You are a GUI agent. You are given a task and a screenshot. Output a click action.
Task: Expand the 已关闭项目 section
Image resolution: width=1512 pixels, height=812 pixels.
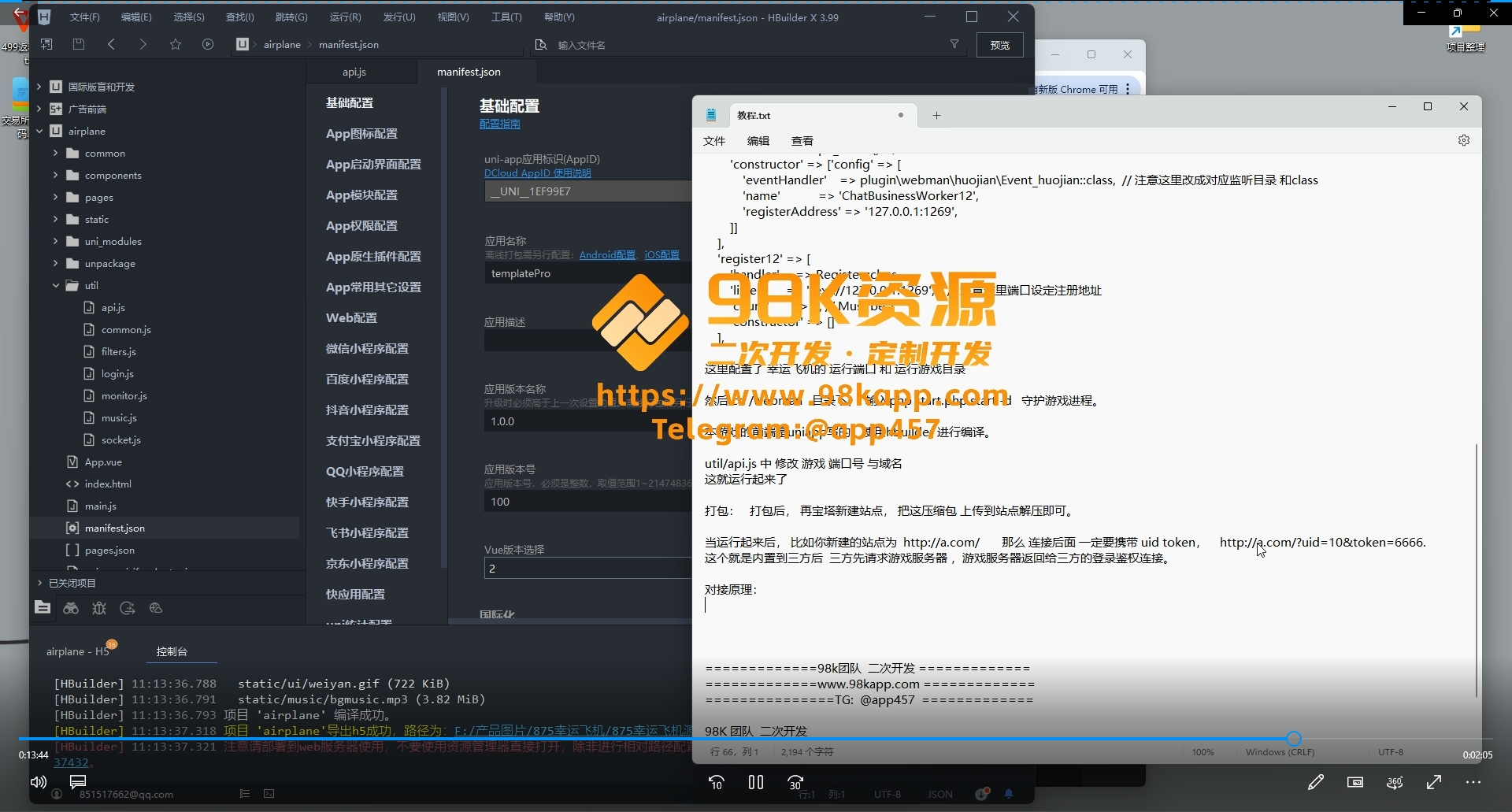click(39, 583)
